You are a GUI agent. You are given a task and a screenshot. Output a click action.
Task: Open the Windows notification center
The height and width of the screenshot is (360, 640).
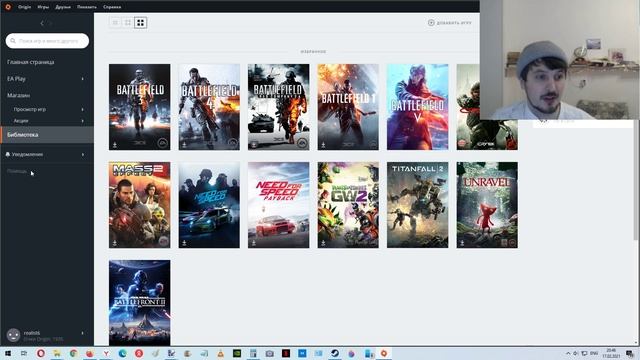point(630,353)
